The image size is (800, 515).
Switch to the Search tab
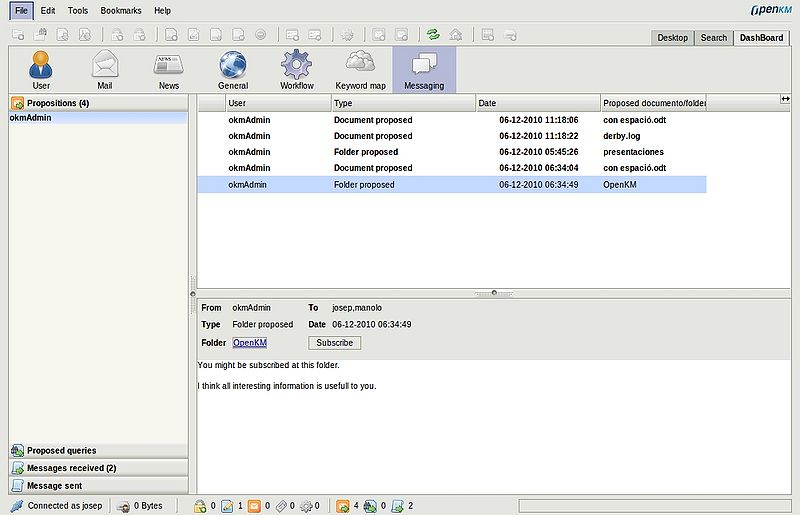pos(713,38)
